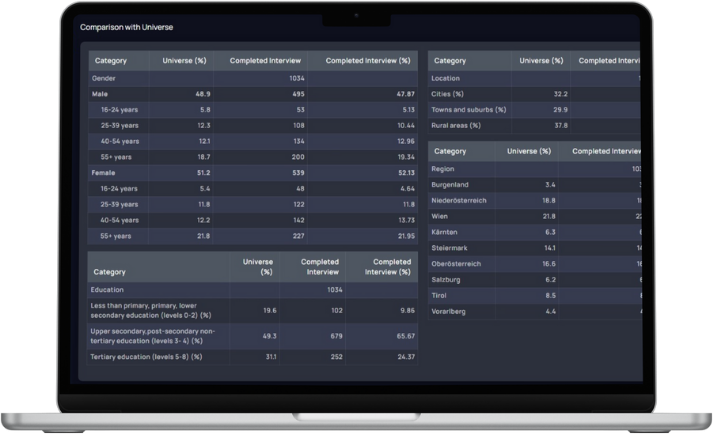Sort by Universe (%) in Region table
This screenshot has height=434, width=713.
(x=529, y=151)
